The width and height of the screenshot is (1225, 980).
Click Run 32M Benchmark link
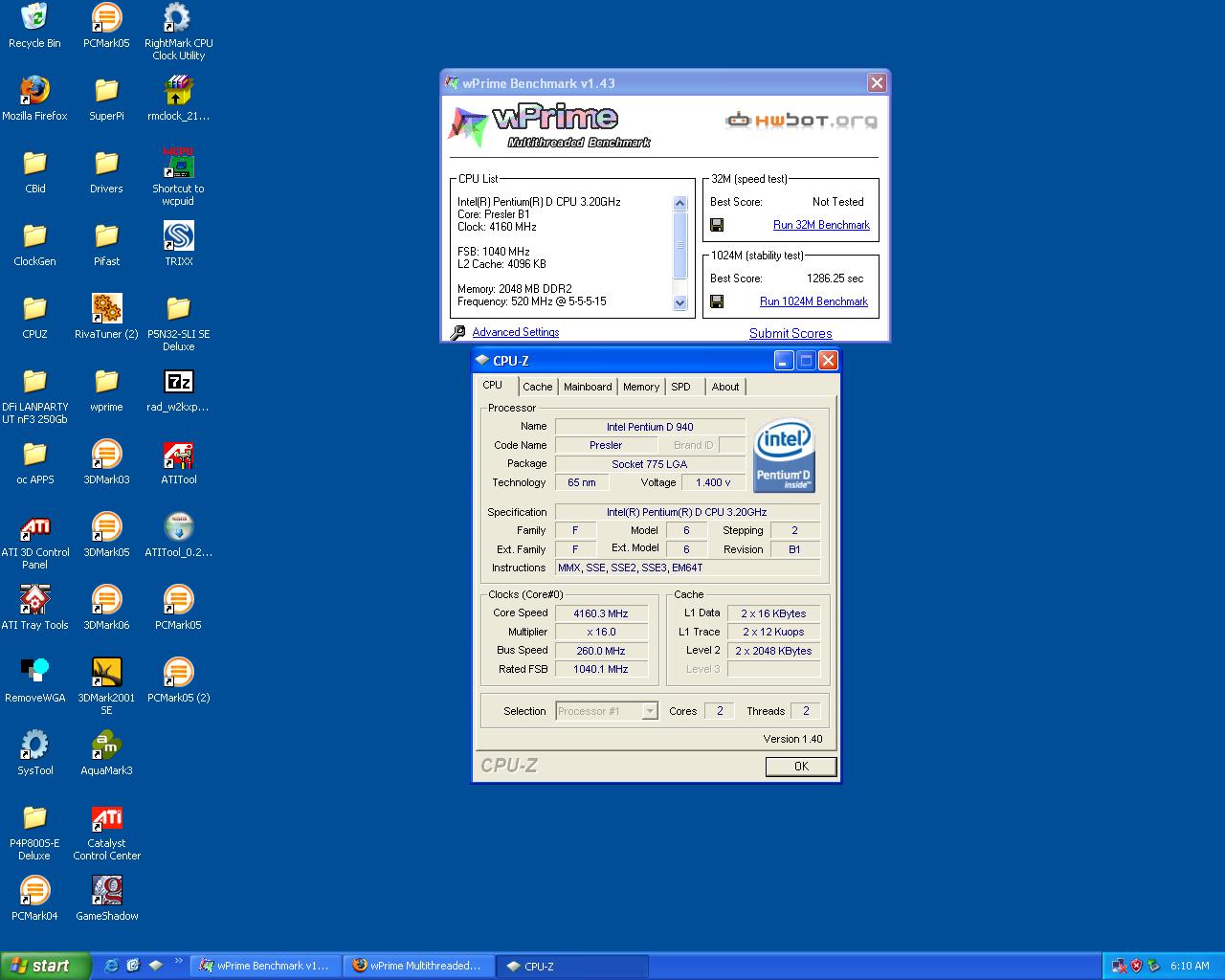tap(821, 225)
